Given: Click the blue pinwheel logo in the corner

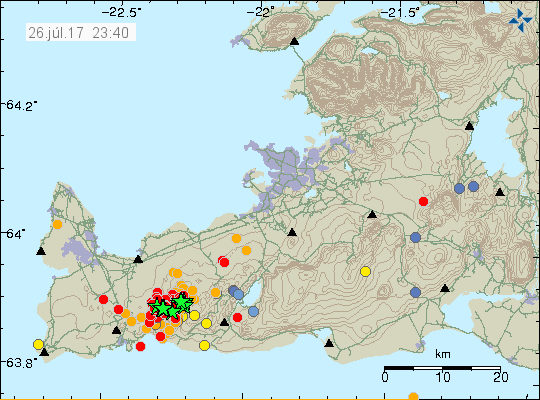Looking at the screenshot, I should point(520,21).
